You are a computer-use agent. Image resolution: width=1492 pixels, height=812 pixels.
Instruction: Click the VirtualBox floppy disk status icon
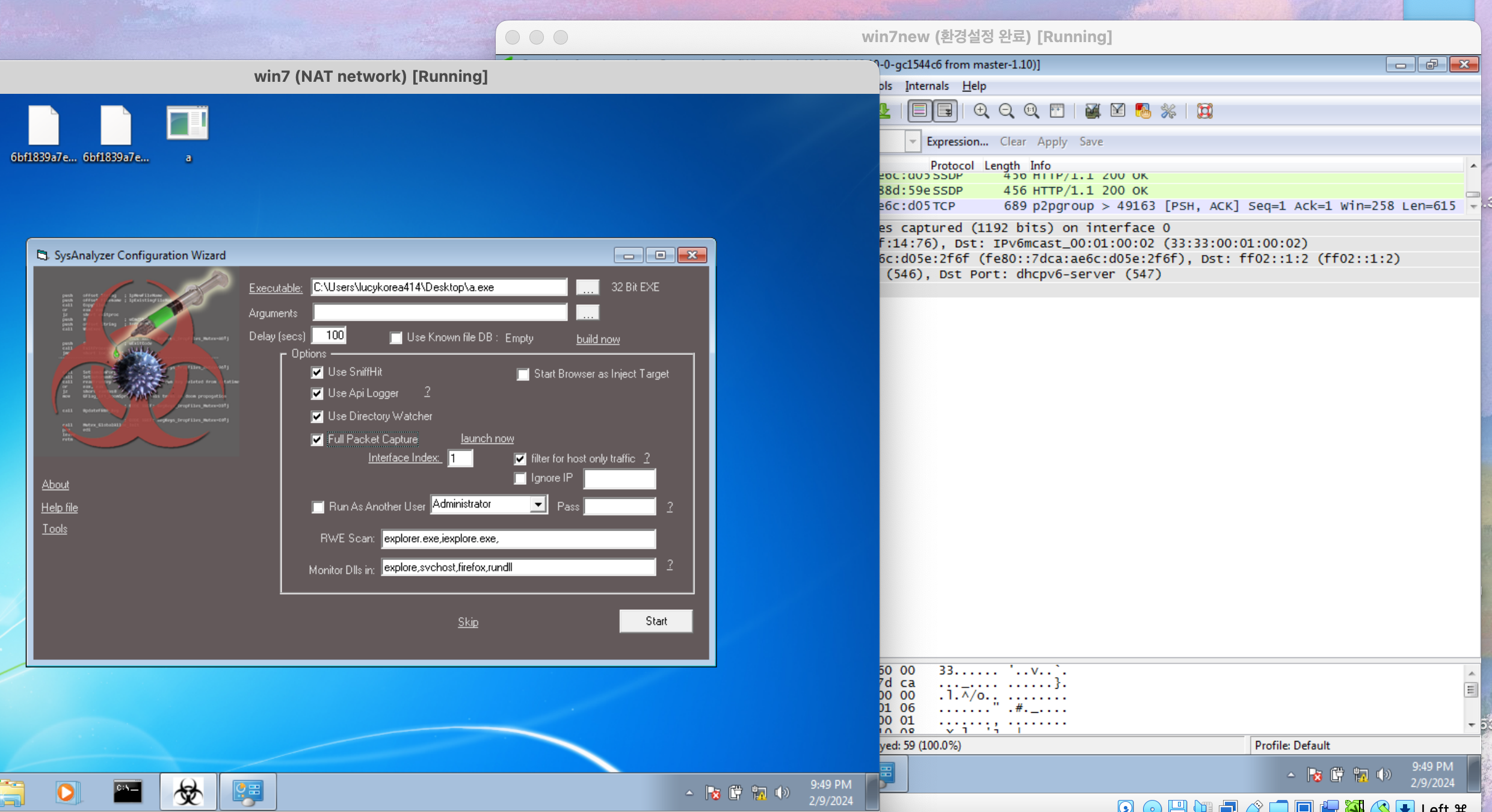click(x=1178, y=807)
